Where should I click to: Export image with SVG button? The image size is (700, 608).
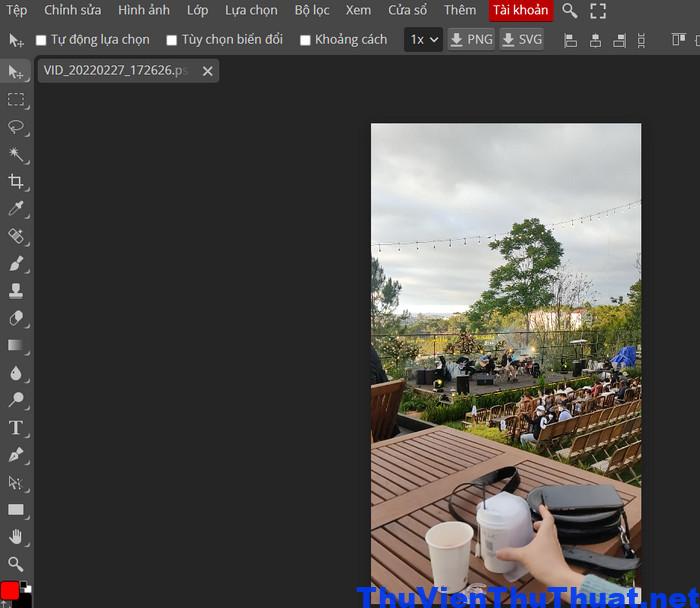[521, 40]
